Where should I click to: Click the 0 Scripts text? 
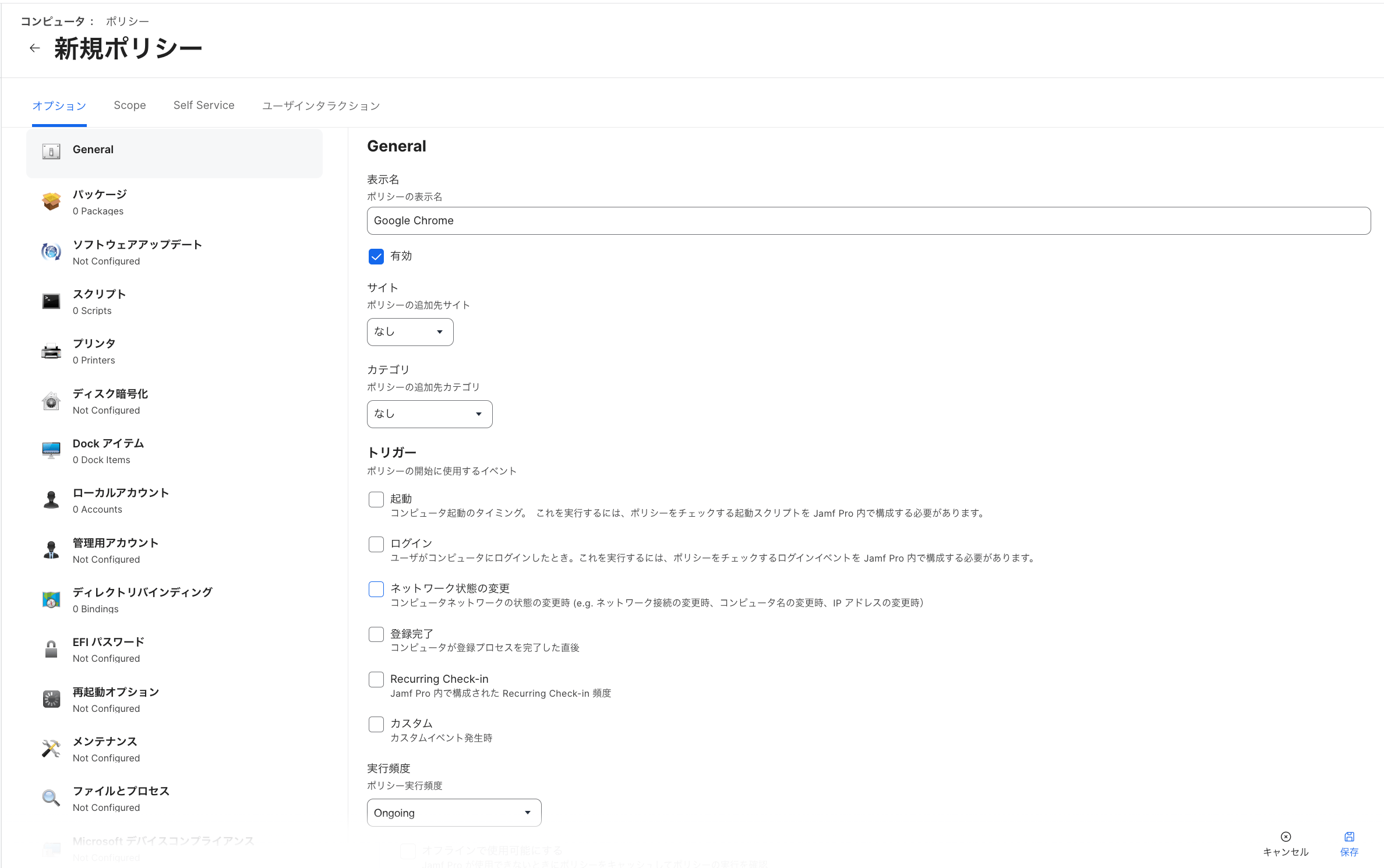pos(92,310)
